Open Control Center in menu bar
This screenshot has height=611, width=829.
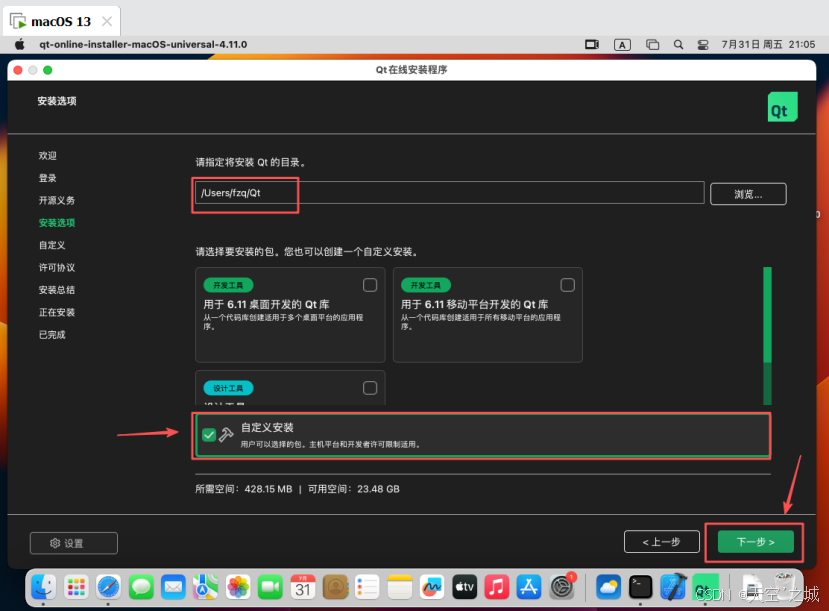pos(703,44)
